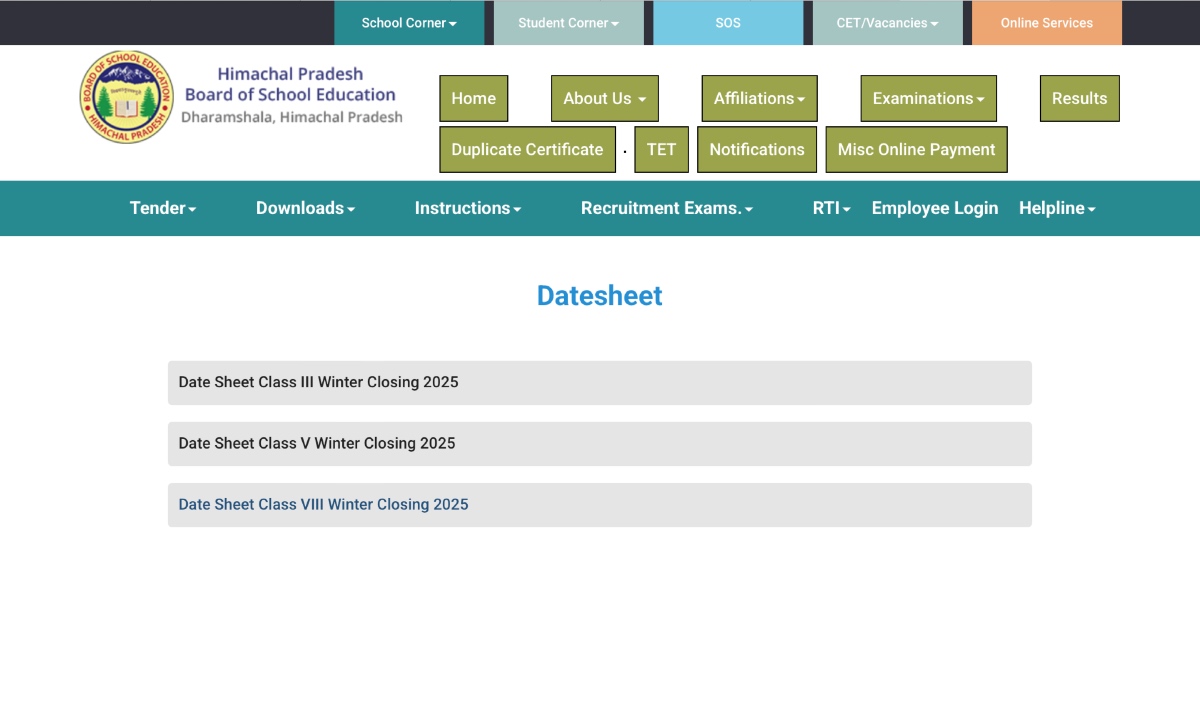The width and height of the screenshot is (1200, 720).
Task: Expand the Tender dropdown menu
Action: [162, 208]
